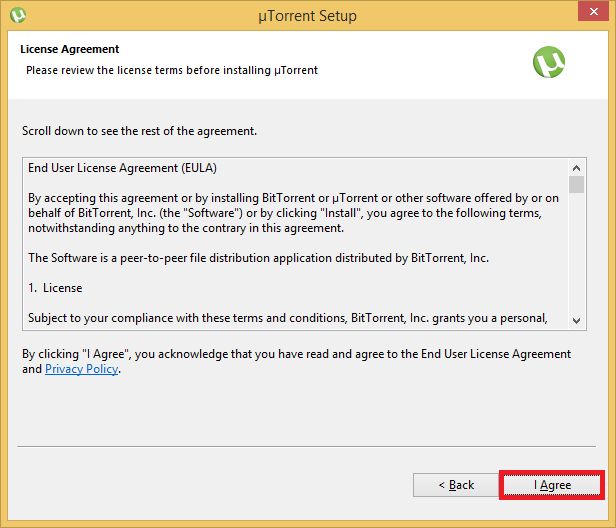The image size is (616, 528).
Task: Click the "Subject to your compliance" line
Action: pos(288,318)
